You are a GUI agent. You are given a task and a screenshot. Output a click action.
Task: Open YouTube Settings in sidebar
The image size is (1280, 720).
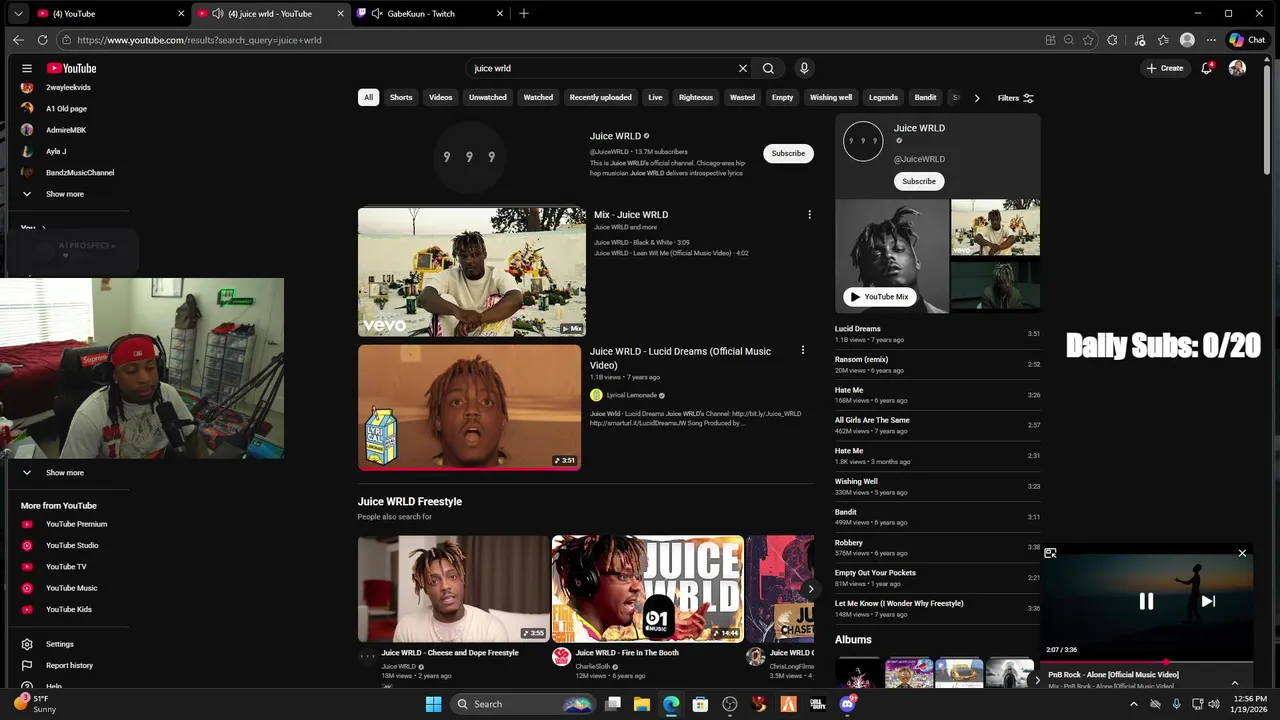tap(59, 644)
